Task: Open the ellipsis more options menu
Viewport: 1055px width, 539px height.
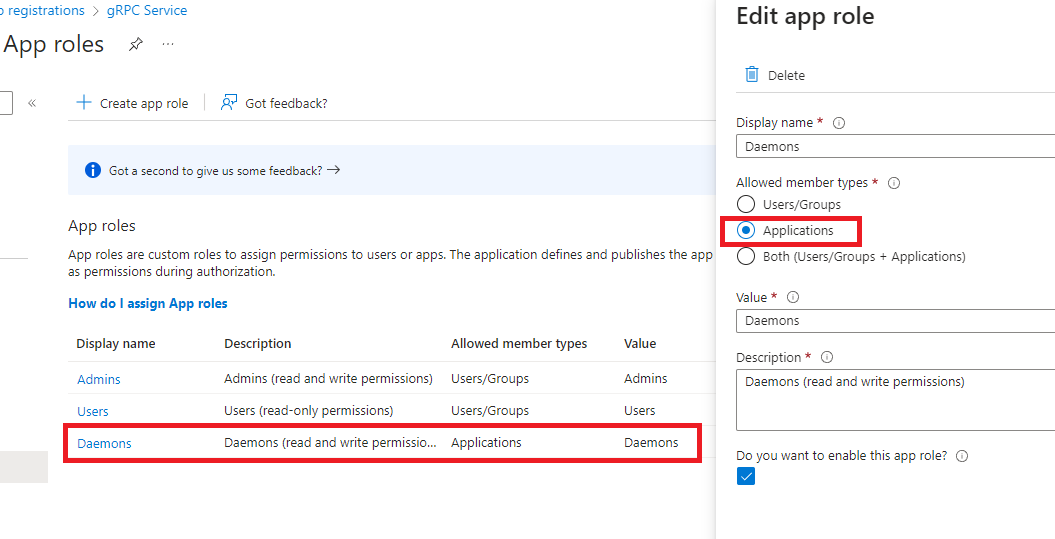Action: click(x=168, y=44)
